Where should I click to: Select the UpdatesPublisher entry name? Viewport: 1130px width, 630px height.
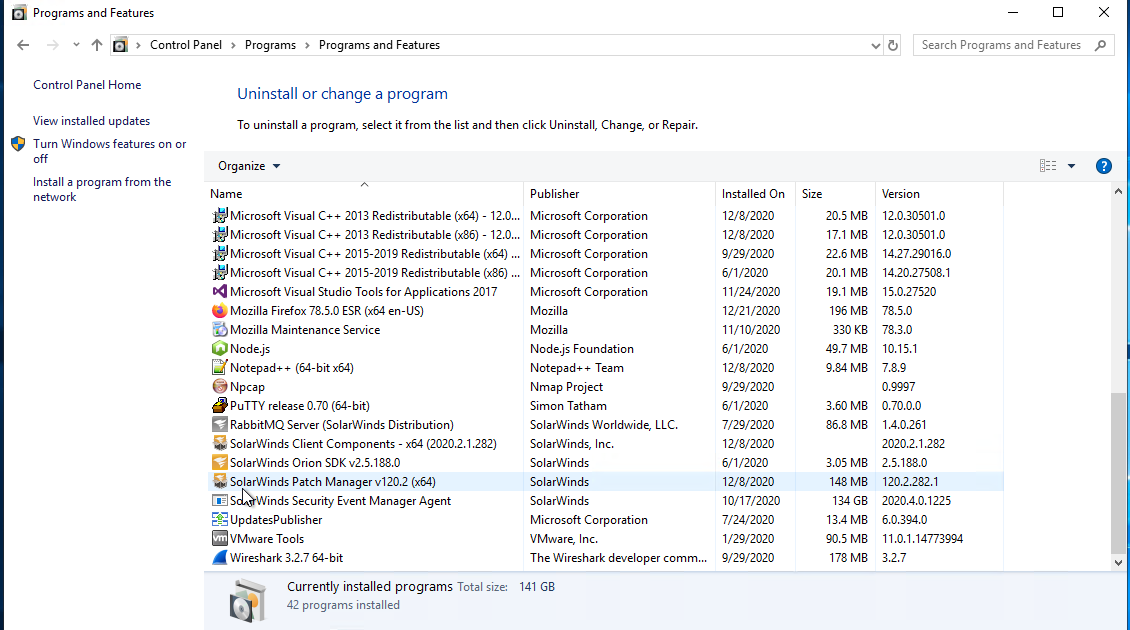(x=276, y=520)
